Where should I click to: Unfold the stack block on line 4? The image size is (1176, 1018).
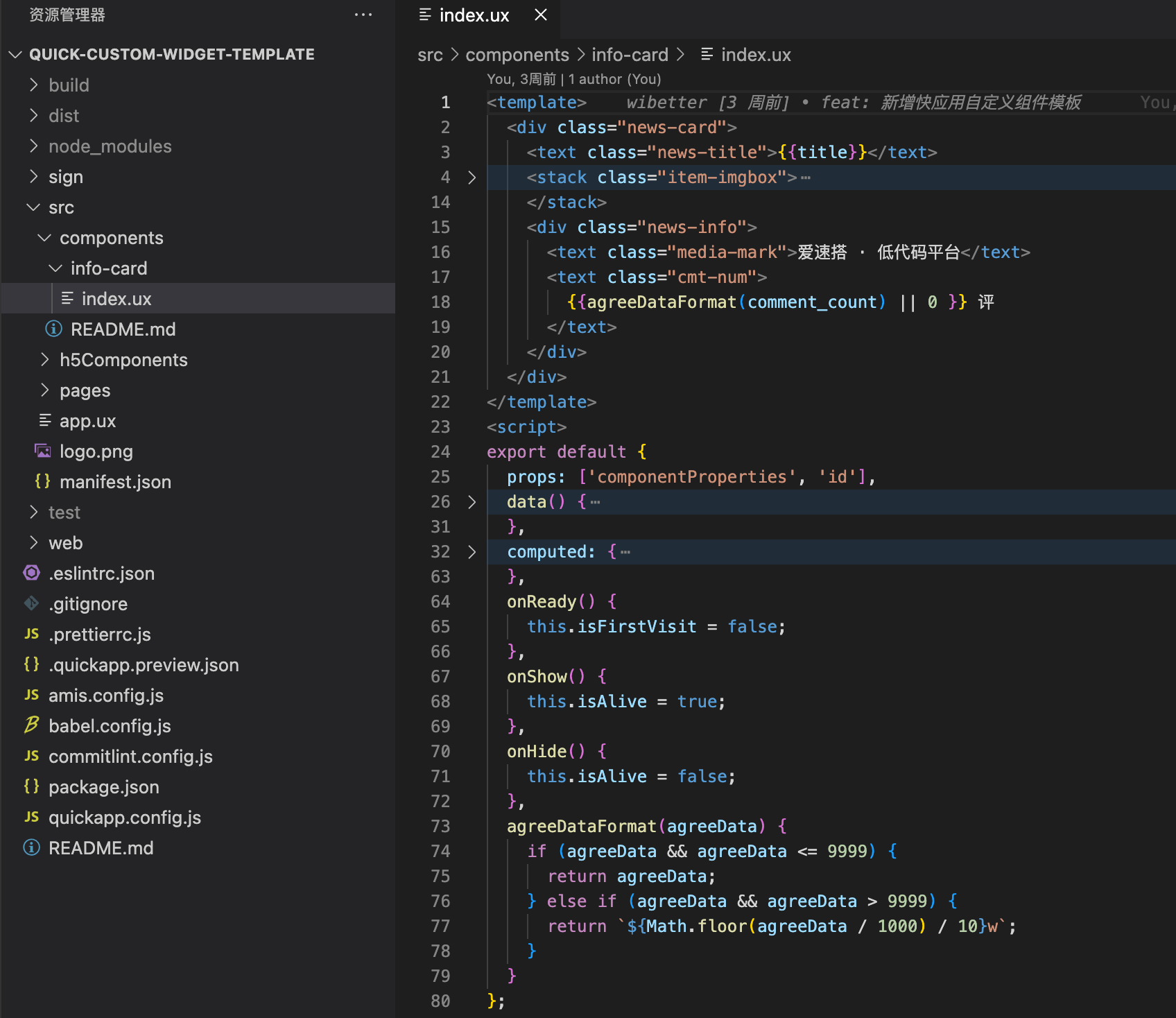pyautogui.click(x=472, y=178)
